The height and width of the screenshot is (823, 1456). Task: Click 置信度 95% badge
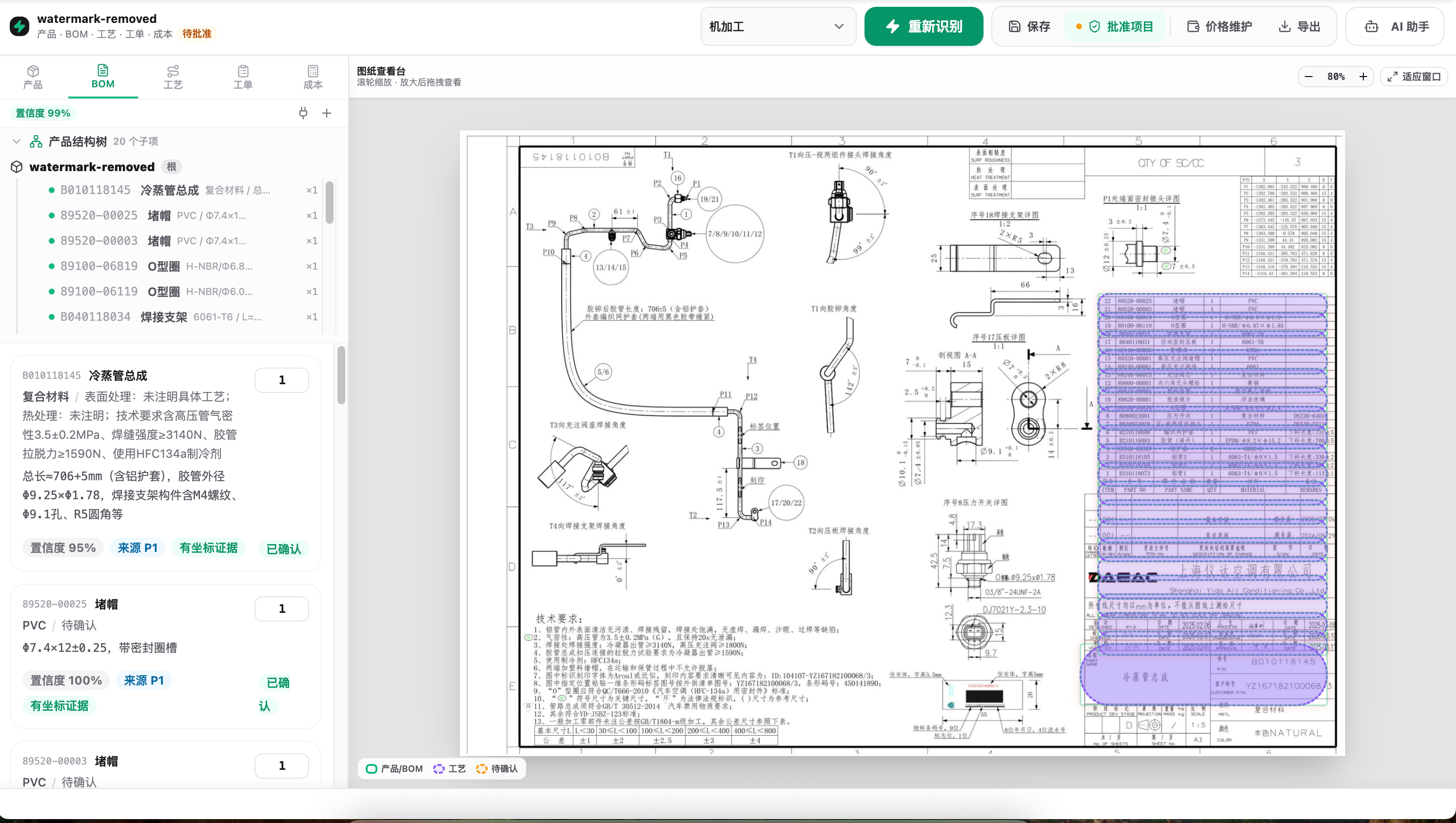[x=63, y=548]
